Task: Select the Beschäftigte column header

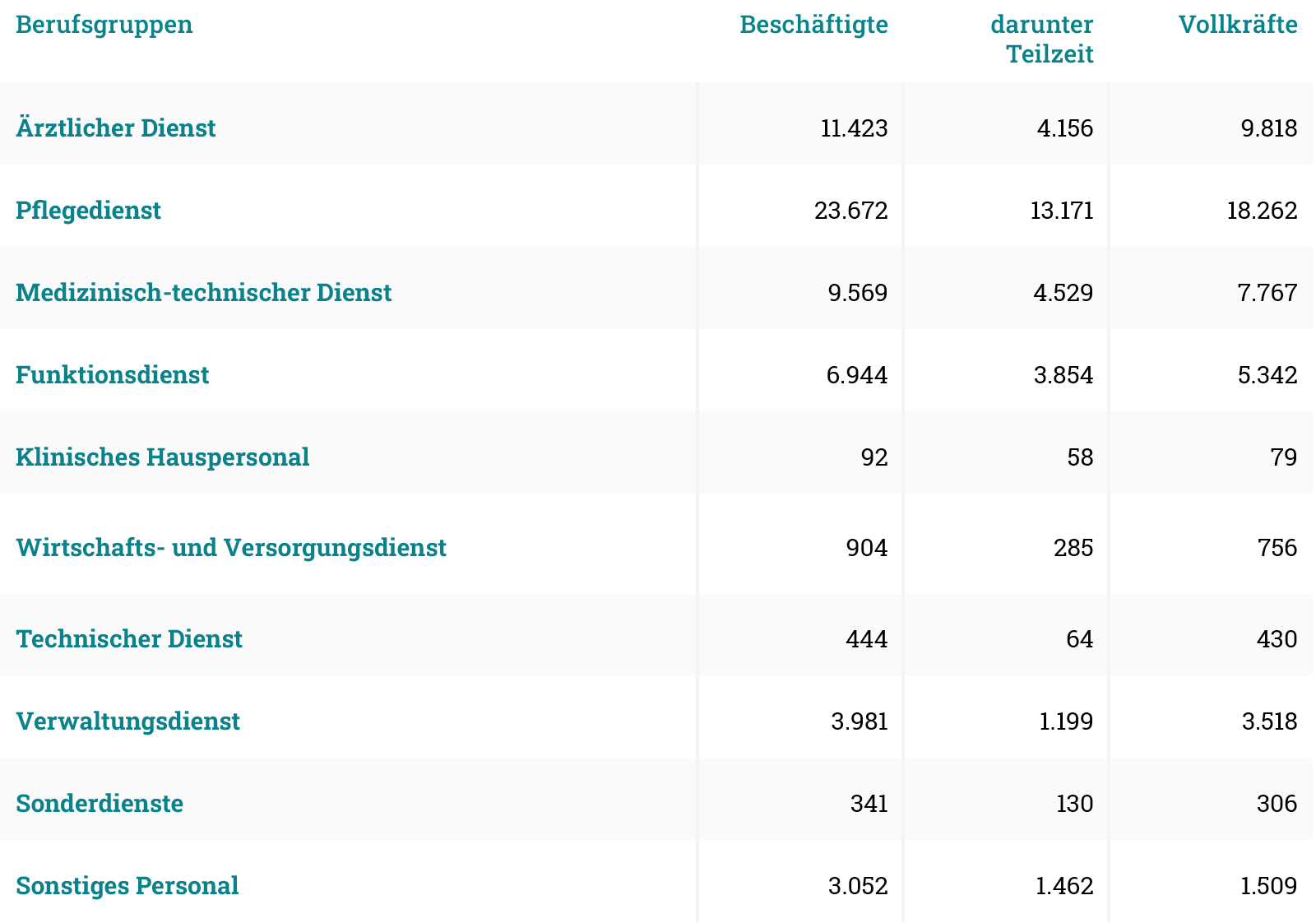Action: point(813,25)
